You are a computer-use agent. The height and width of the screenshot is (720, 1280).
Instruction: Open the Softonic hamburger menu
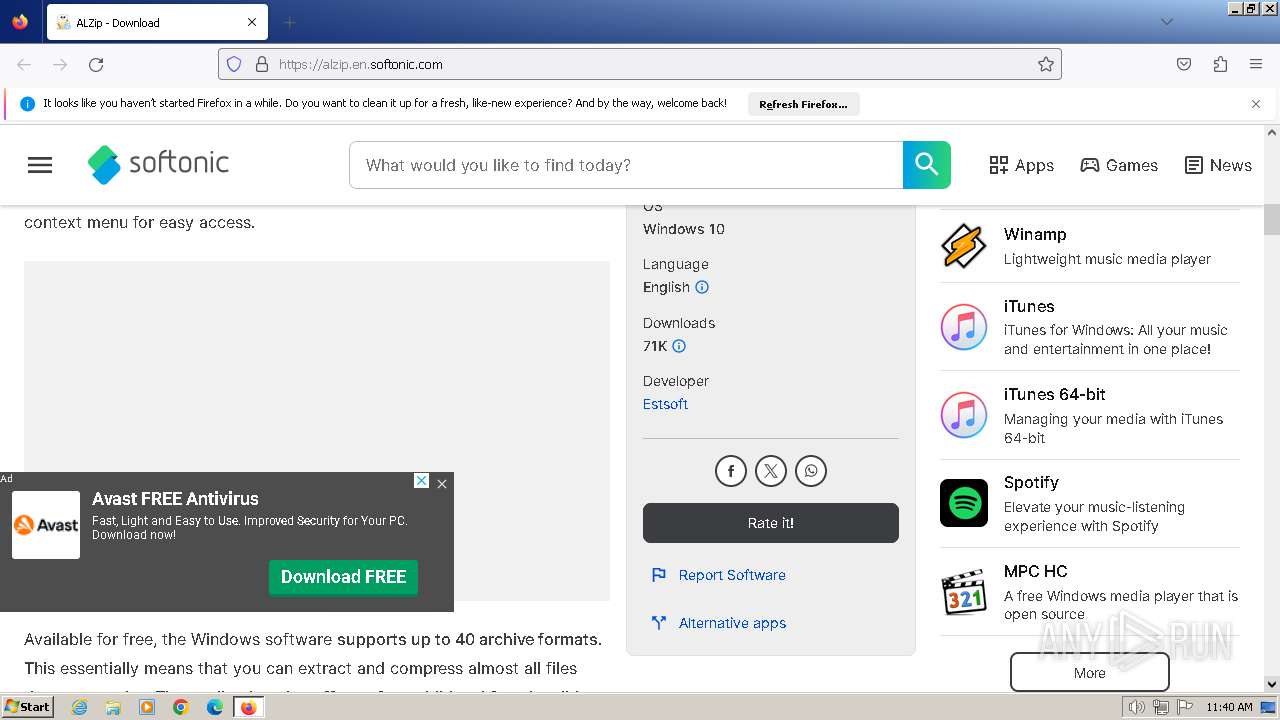40,165
